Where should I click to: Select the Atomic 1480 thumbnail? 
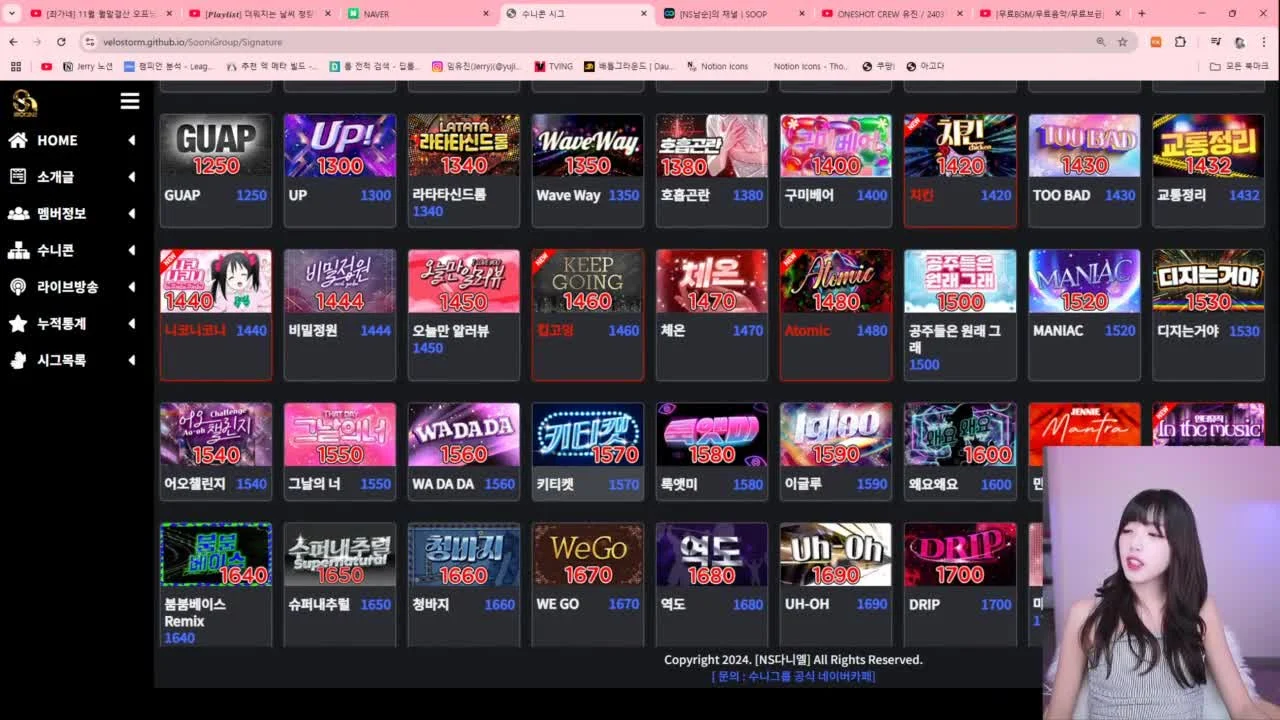[x=836, y=282]
